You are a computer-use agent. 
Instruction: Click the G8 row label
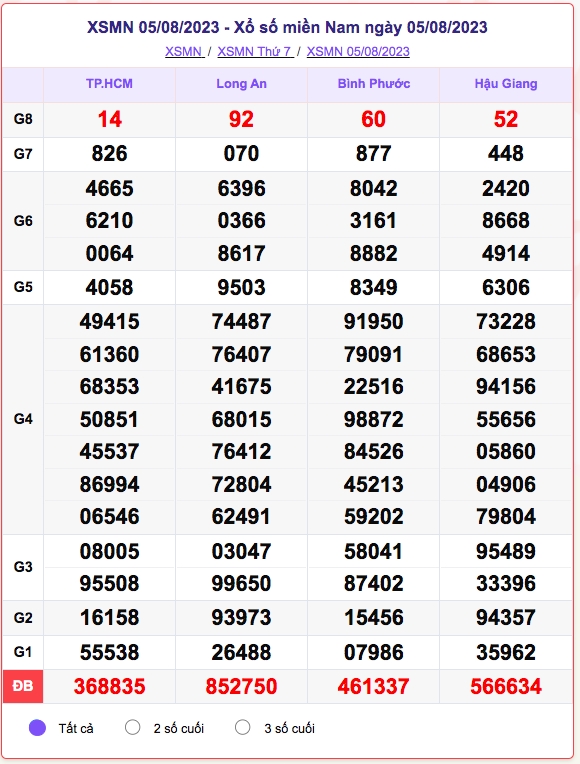[23, 119]
